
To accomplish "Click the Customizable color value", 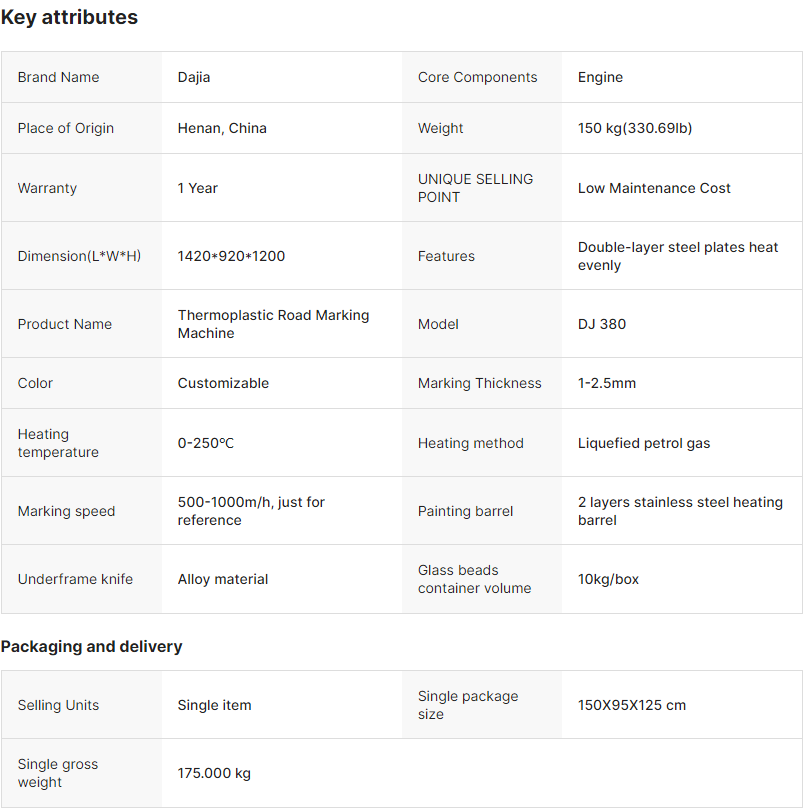I will coord(223,383).
